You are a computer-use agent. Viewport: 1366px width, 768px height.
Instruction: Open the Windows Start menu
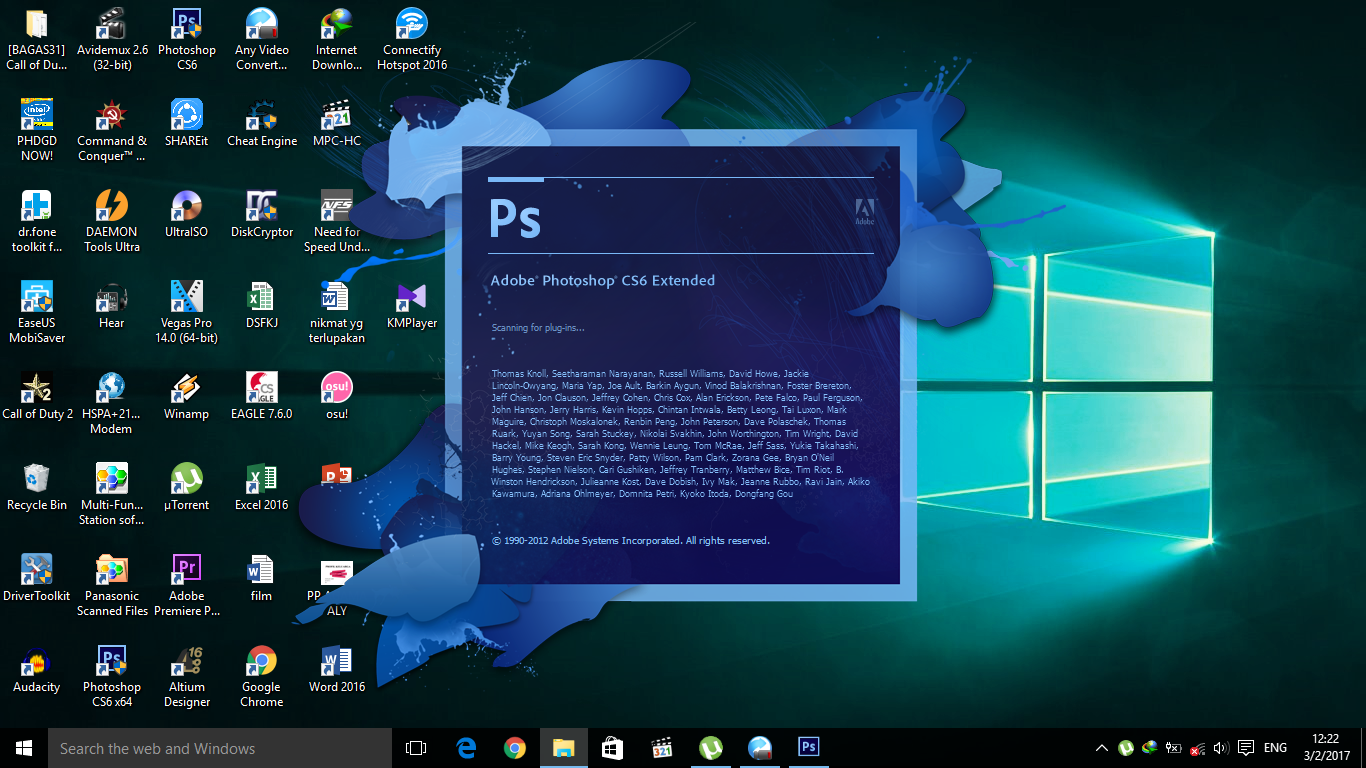[x=24, y=748]
